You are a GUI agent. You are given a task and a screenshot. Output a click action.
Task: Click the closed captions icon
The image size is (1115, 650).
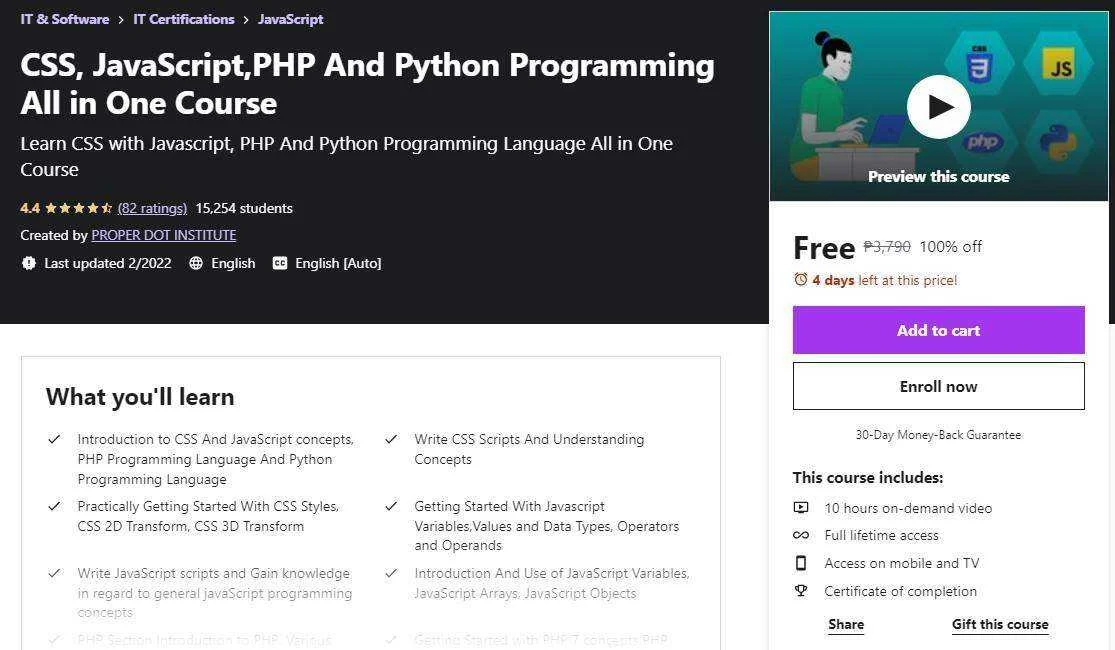[x=280, y=263]
